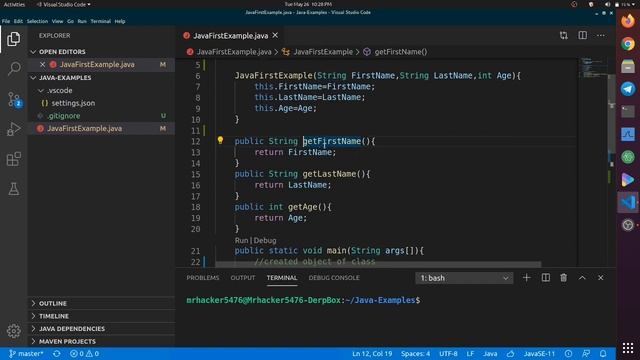The width and height of the screenshot is (640, 360).
Task: Open the Help menu
Action: 120,21
